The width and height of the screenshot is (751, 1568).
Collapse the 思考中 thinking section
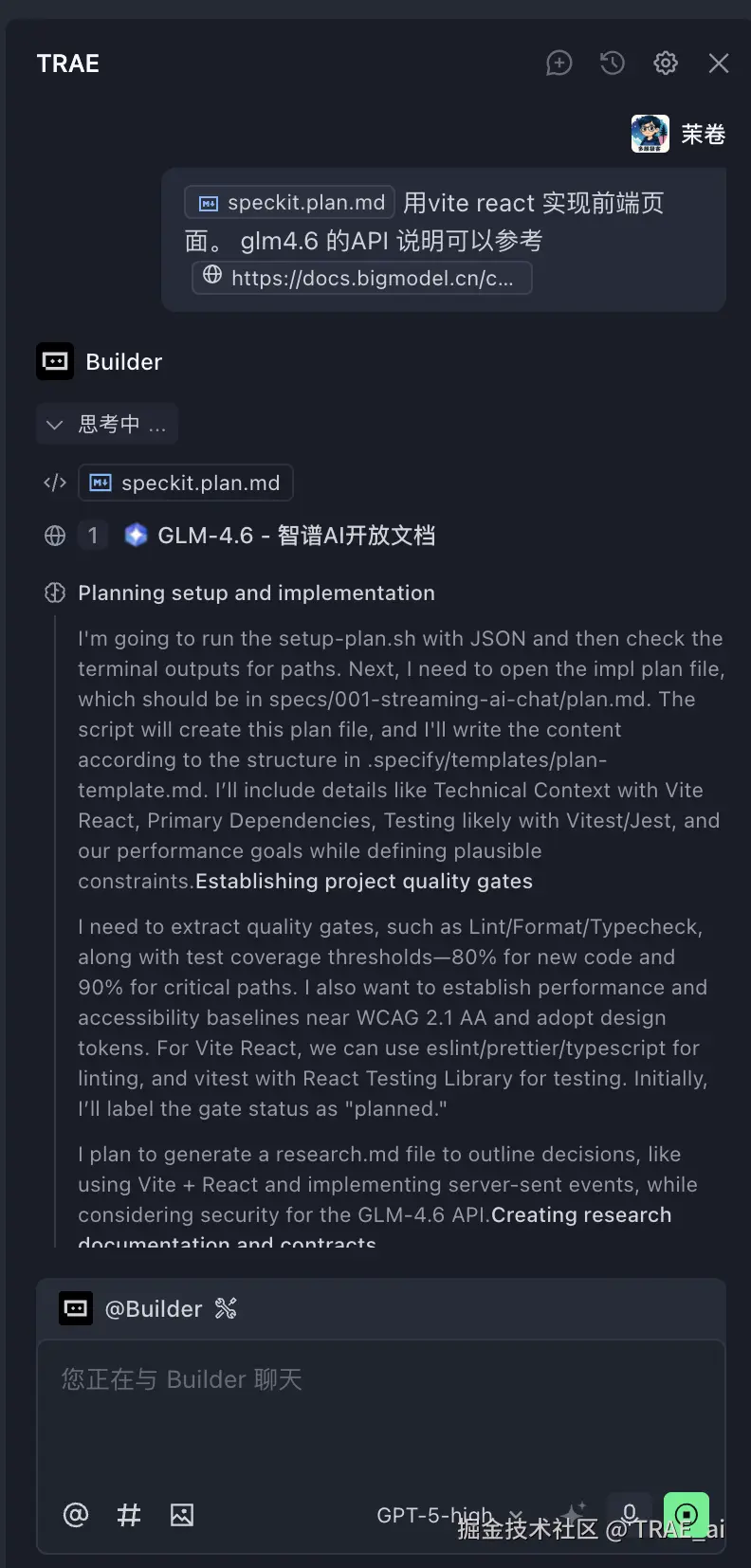click(x=54, y=424)
